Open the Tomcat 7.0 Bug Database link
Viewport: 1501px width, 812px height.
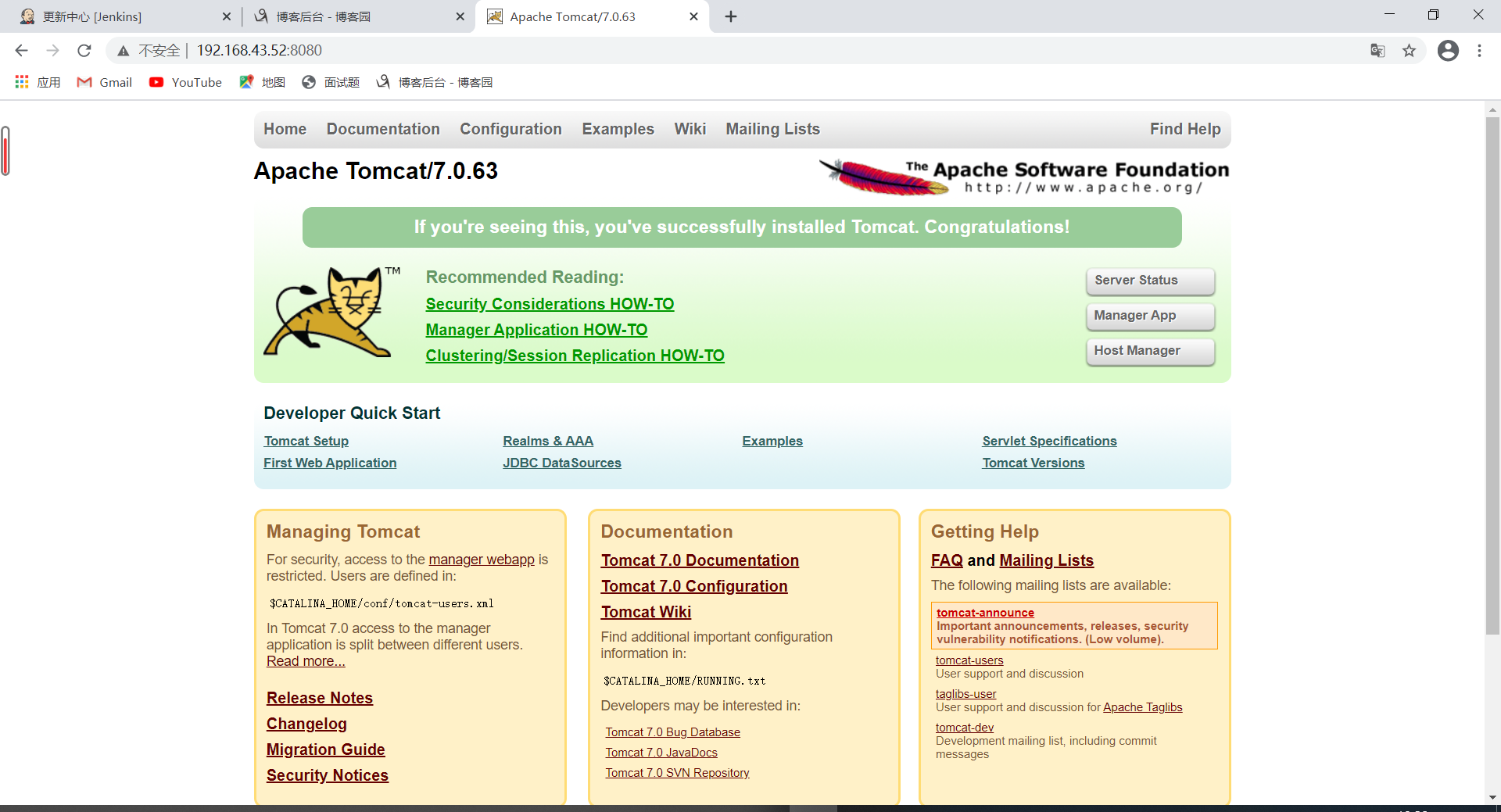(x=672, y=732)
